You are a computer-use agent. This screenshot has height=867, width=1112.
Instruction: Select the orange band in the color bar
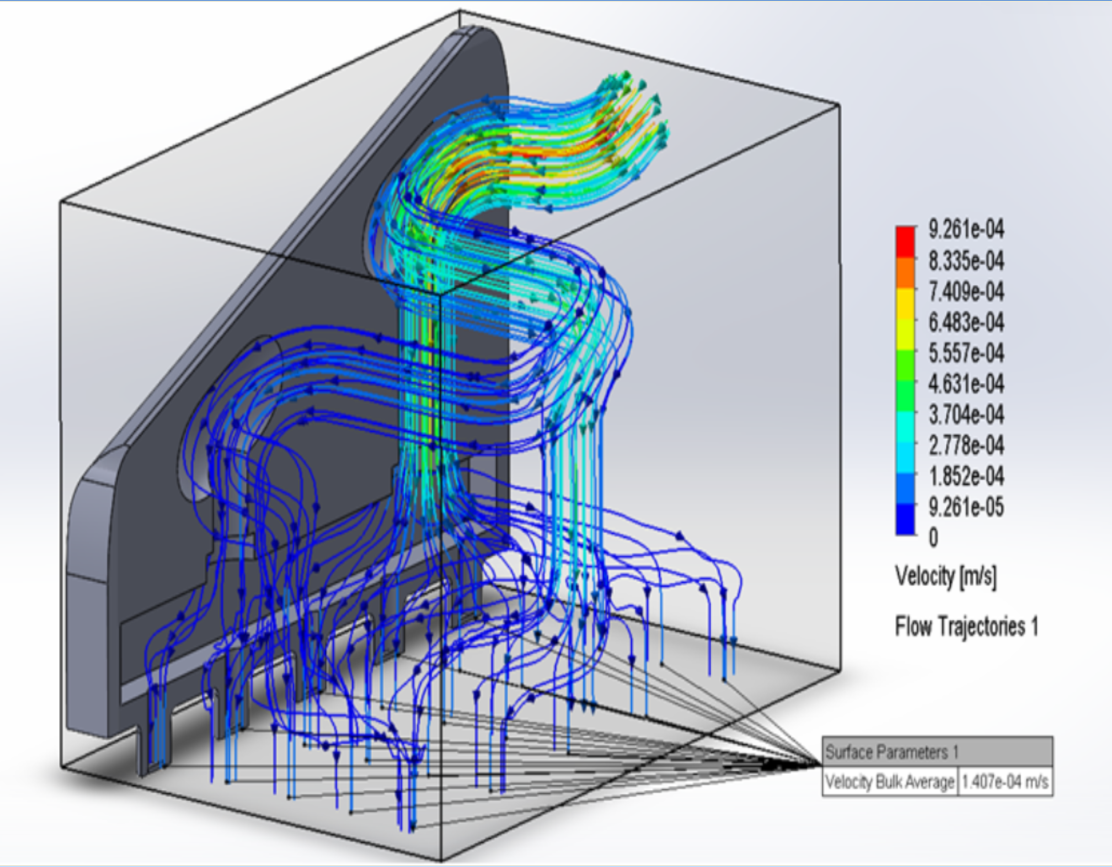[906, 270]
